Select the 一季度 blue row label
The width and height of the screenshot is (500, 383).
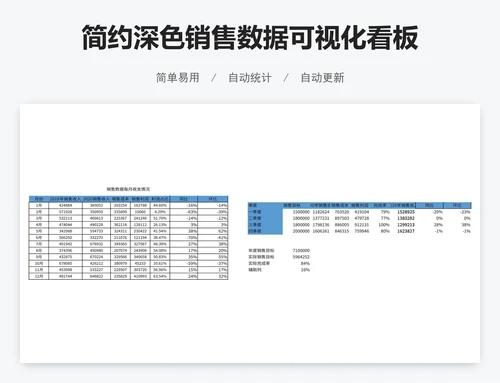click(x=265, y=212)
